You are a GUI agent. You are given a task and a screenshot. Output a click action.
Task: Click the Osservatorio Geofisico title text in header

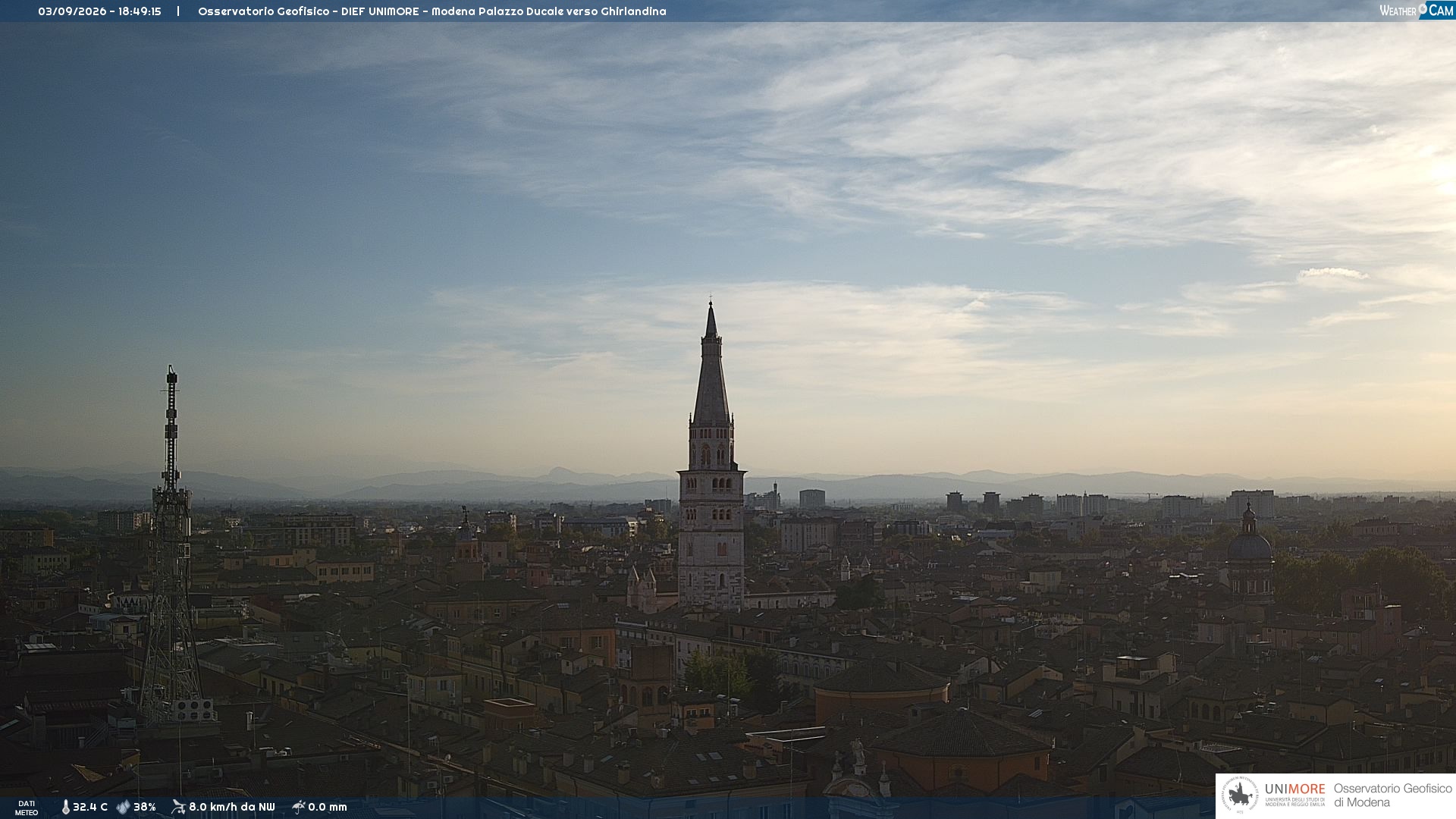(x=263, y=11)
